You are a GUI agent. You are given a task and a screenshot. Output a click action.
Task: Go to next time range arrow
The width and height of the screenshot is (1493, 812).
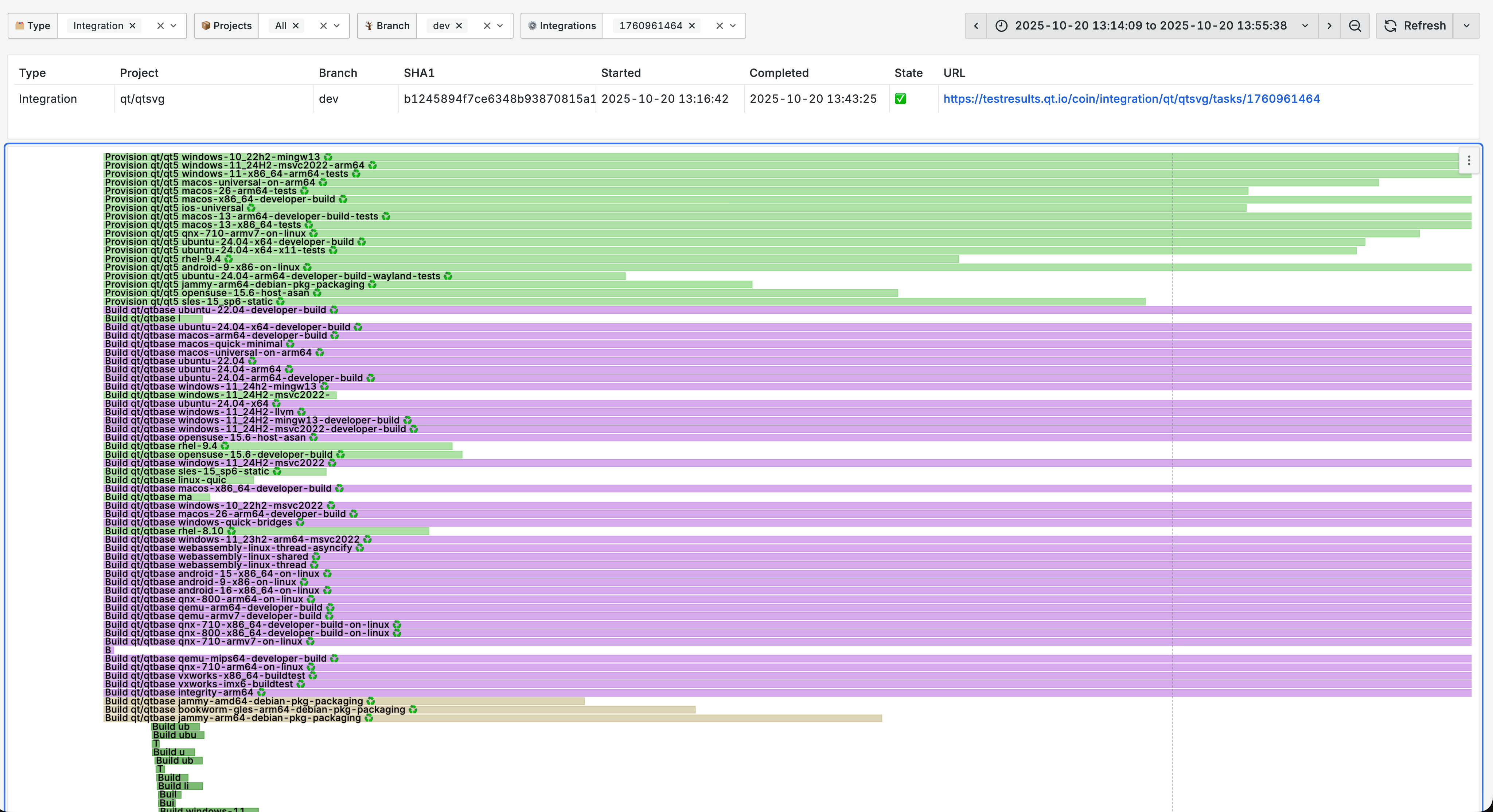click(x=1329, y=26)
